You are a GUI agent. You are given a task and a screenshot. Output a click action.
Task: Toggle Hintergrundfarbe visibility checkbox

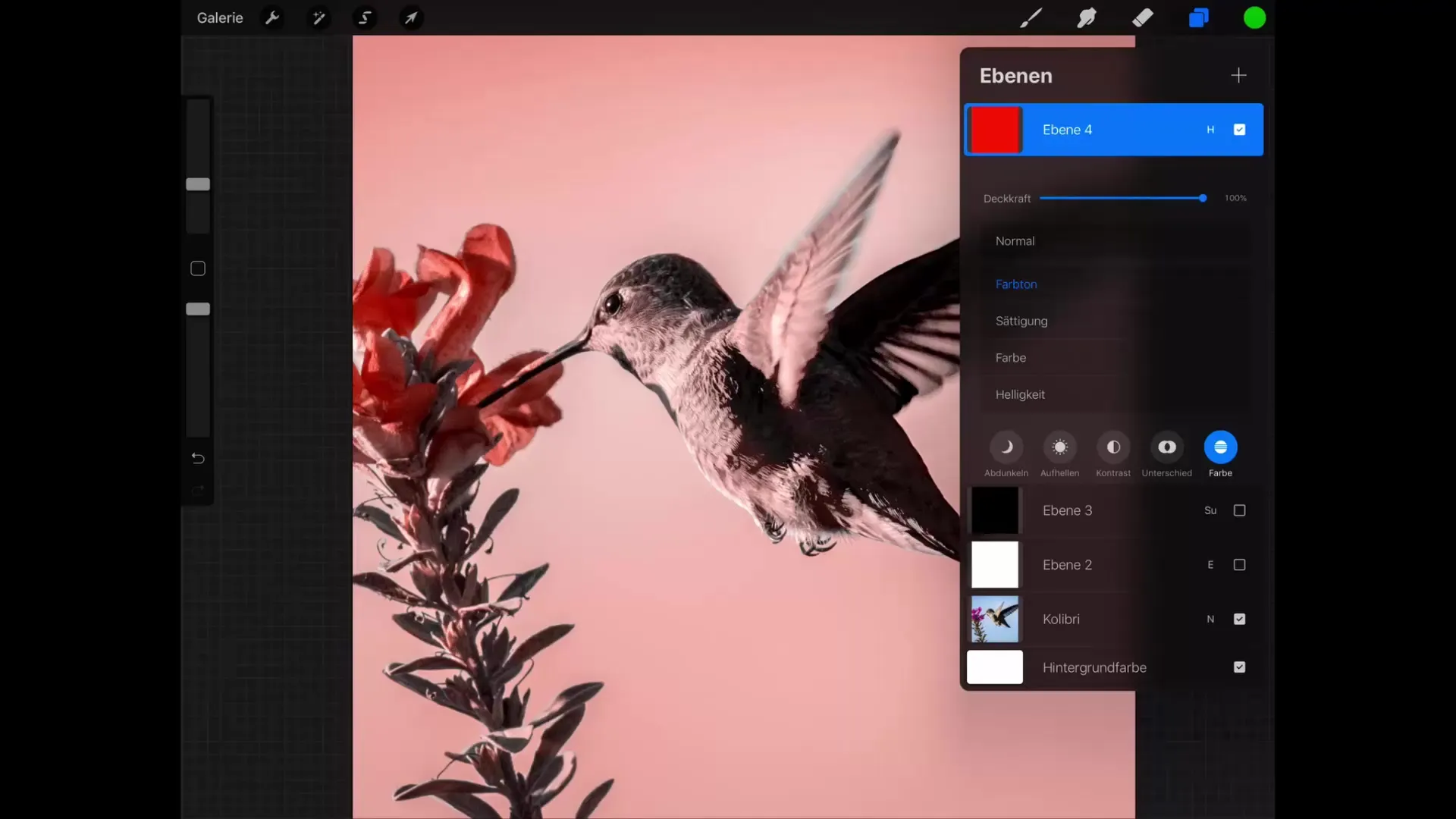pyautogui.click(x=1239, y=667)
